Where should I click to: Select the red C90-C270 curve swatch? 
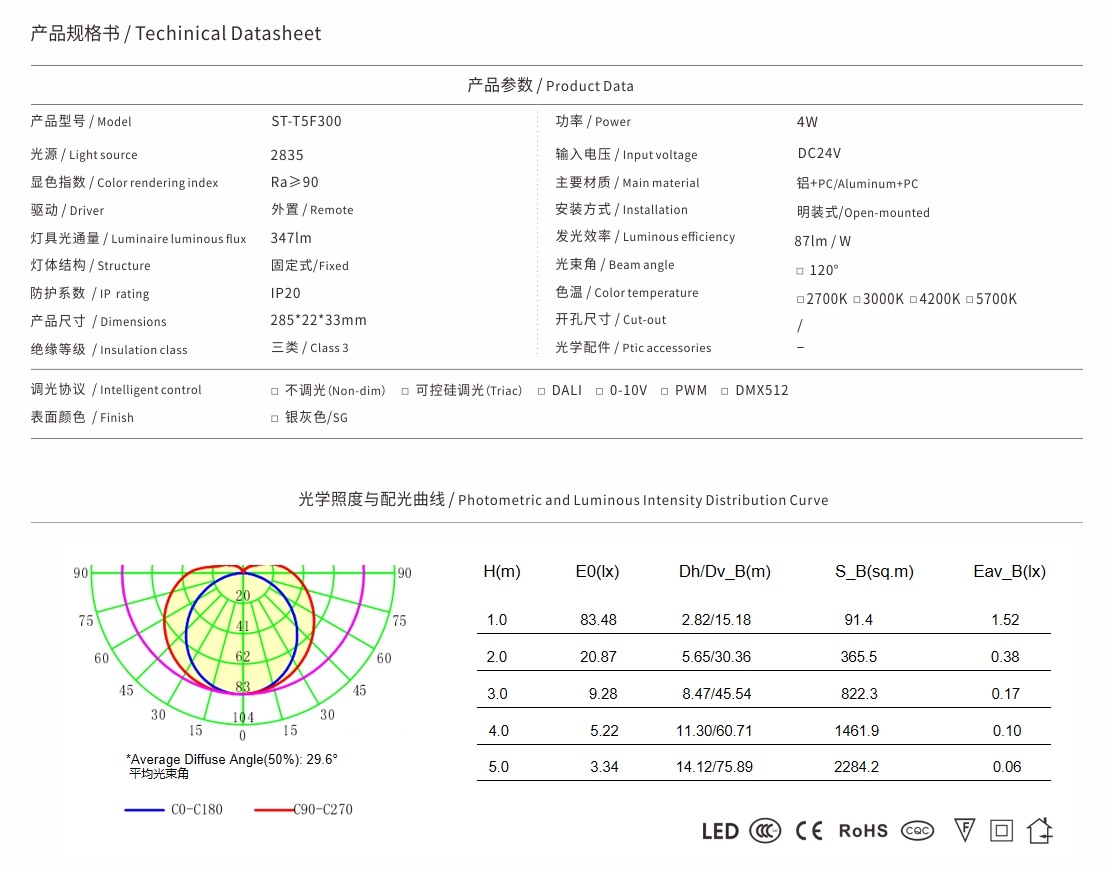point(271,809)
